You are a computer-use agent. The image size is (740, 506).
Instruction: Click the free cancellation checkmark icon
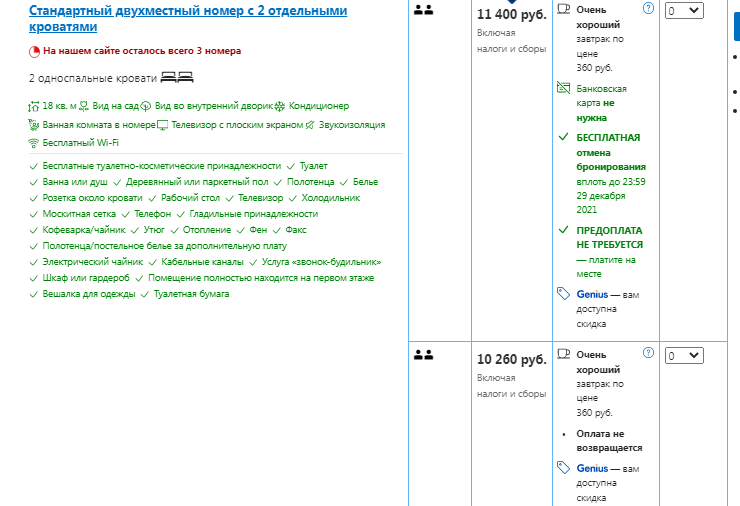(563, 137)
